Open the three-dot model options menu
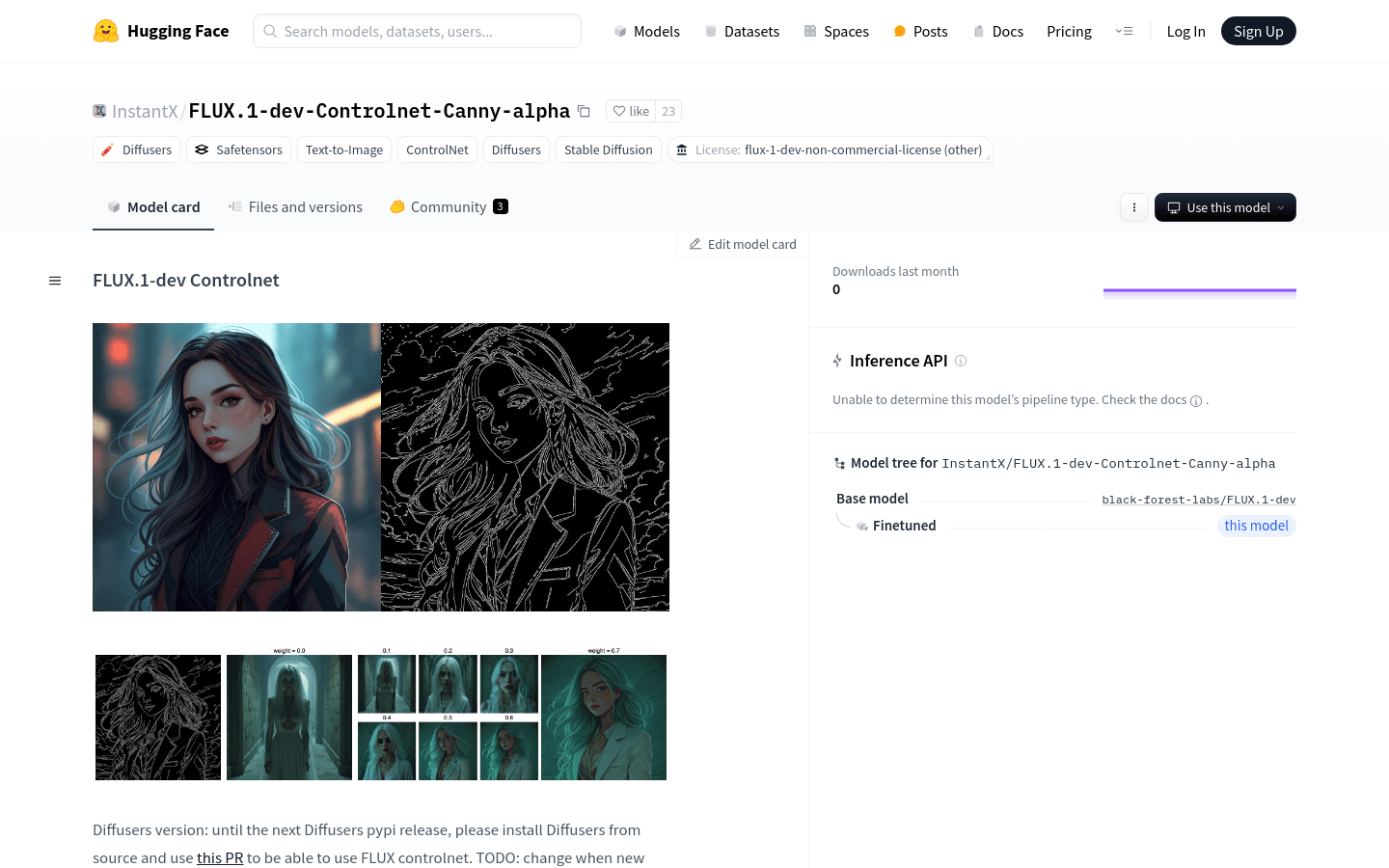The height and width of the screenshot is (868, 1389). pos(1134,207)
